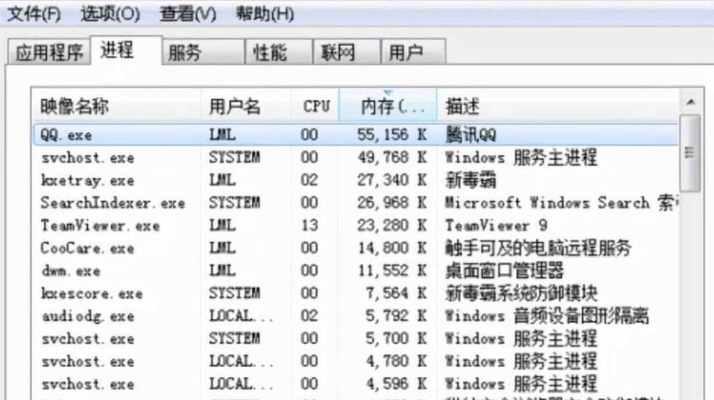The height and width of the screenshot is (400, 714).
Task: Sort by 用户名 column header
Action: (x=246, y=106)
